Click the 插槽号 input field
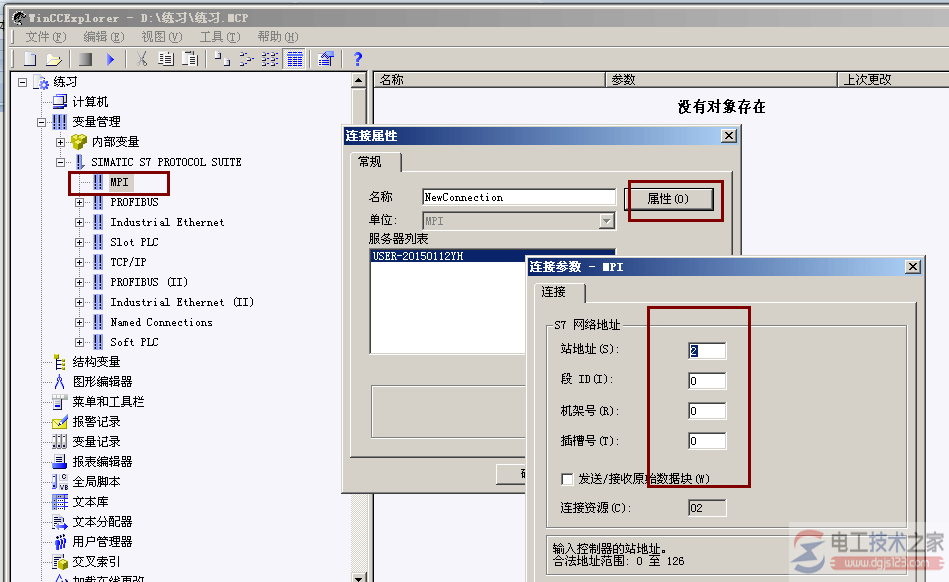The width and height of the screenshot is (949, 582). (x=707, y=441)
